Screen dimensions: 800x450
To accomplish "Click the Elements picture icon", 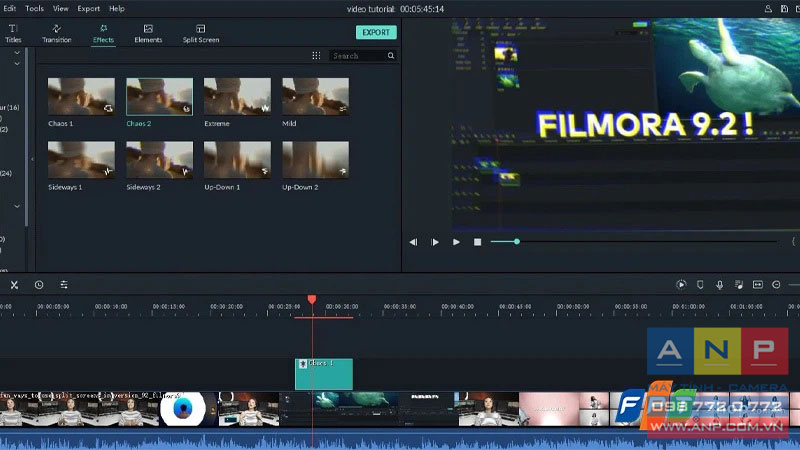I will [x=148, y=29].
